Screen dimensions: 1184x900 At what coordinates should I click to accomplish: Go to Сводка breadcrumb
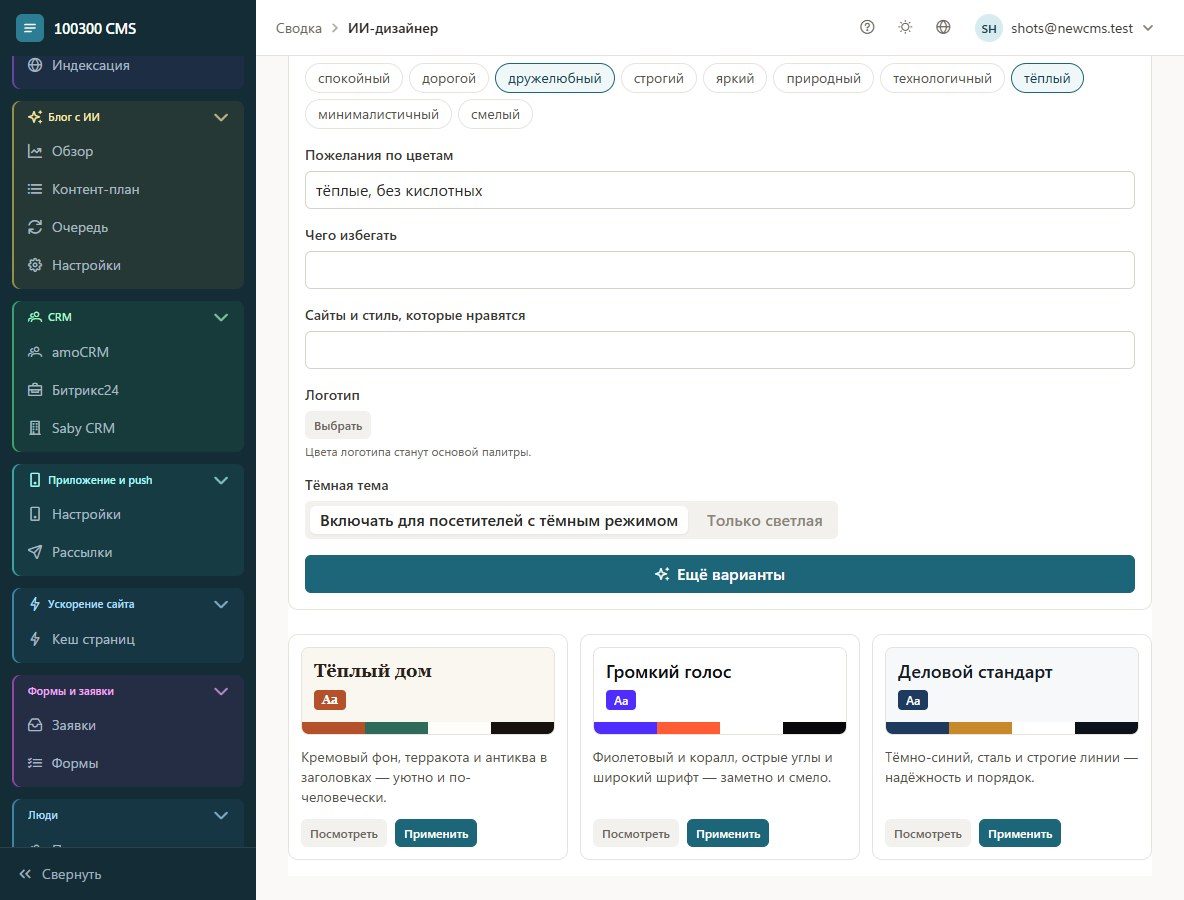tap(298, 28)
